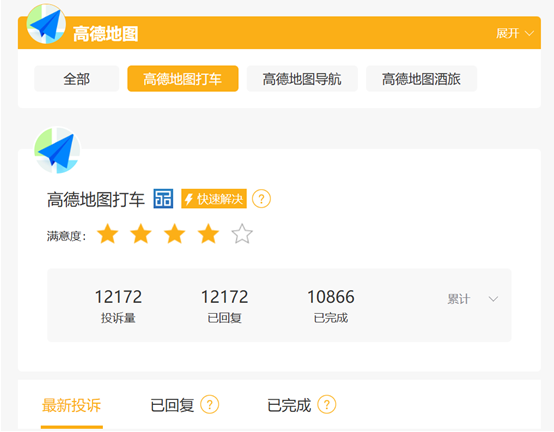Open help icon next to 已回复 tab

(x=210, y=404)
